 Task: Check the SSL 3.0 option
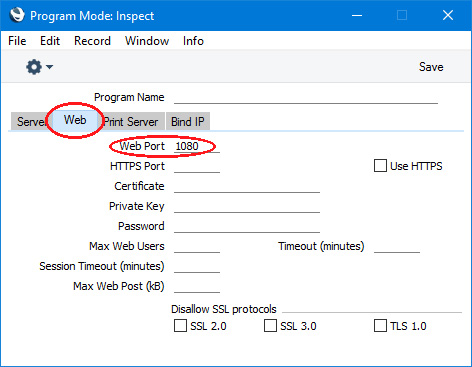(x=270, y=326)
